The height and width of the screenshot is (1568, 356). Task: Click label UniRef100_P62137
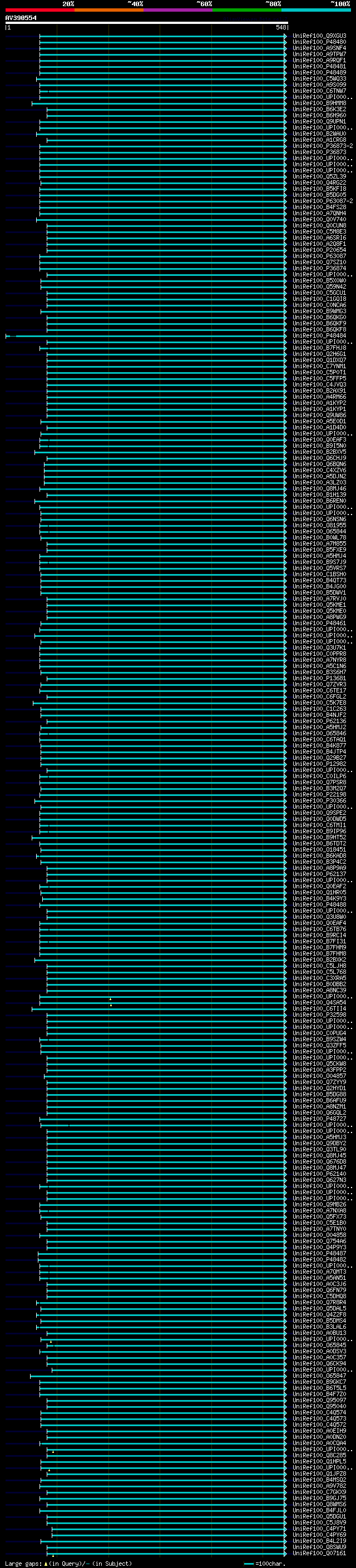pos(319,874)
